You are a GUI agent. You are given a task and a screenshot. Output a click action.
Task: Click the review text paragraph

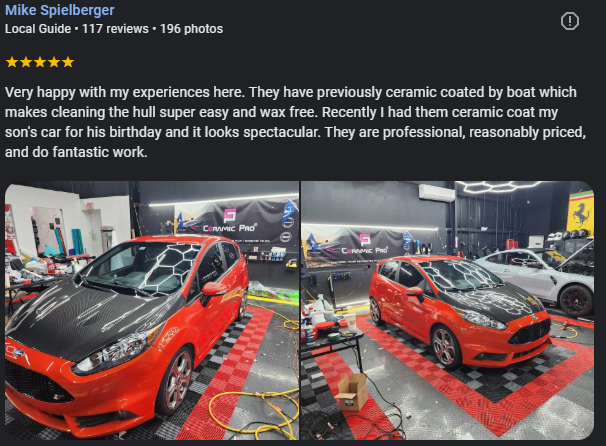pos(295,122)
